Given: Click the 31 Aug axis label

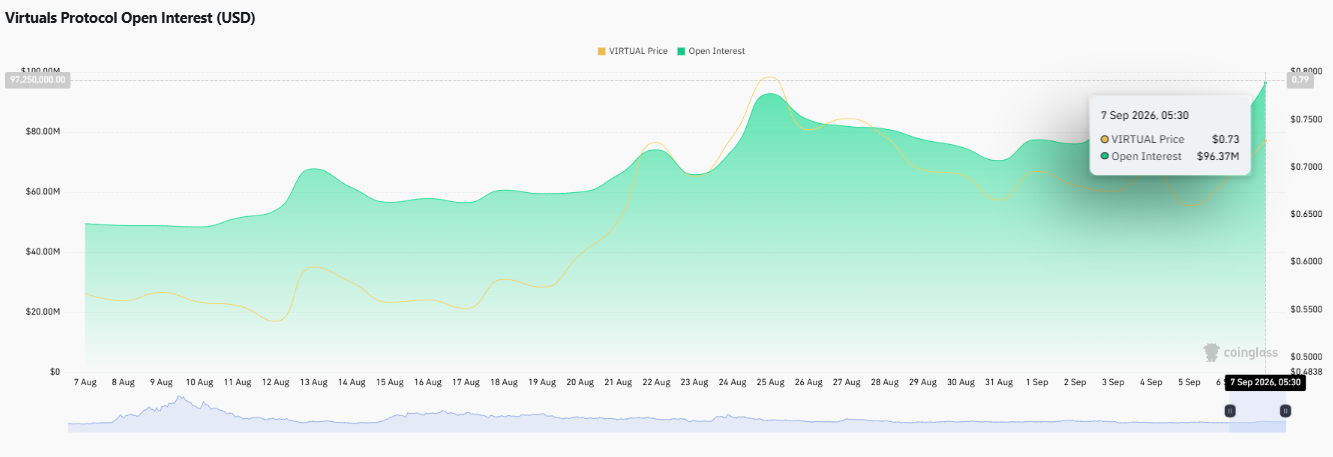Looking at the screenshot, I should [998, 382].
